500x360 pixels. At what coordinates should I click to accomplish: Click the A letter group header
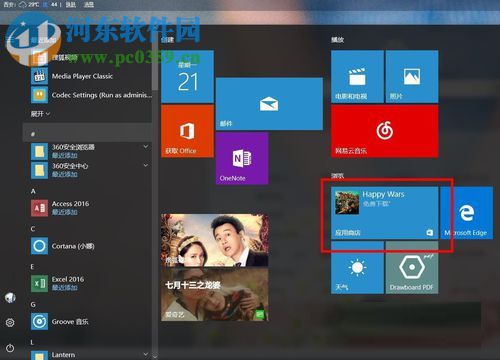33,191
